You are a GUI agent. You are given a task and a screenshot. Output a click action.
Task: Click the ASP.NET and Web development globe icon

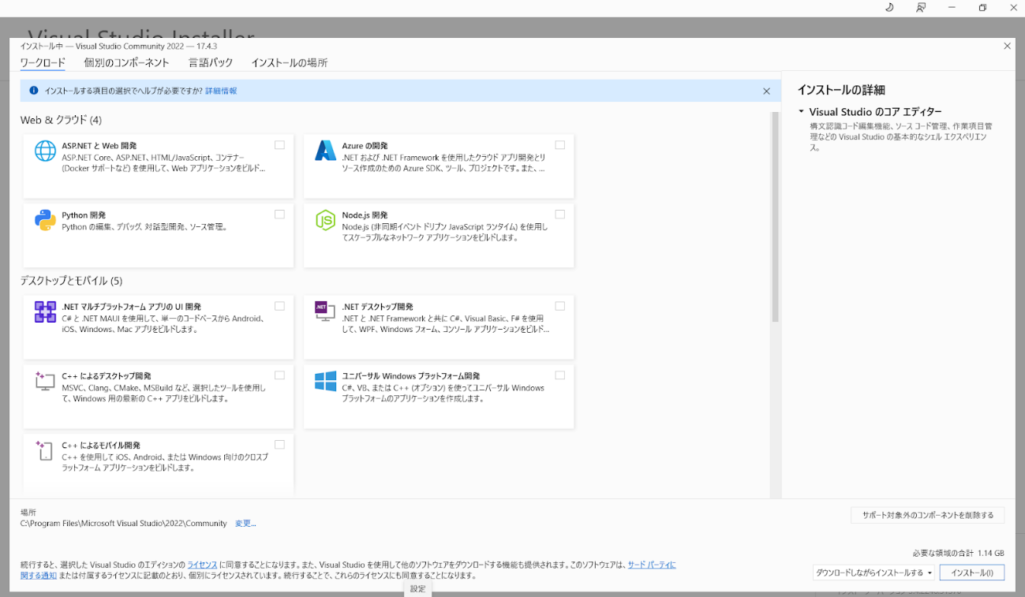coord(45,150)
